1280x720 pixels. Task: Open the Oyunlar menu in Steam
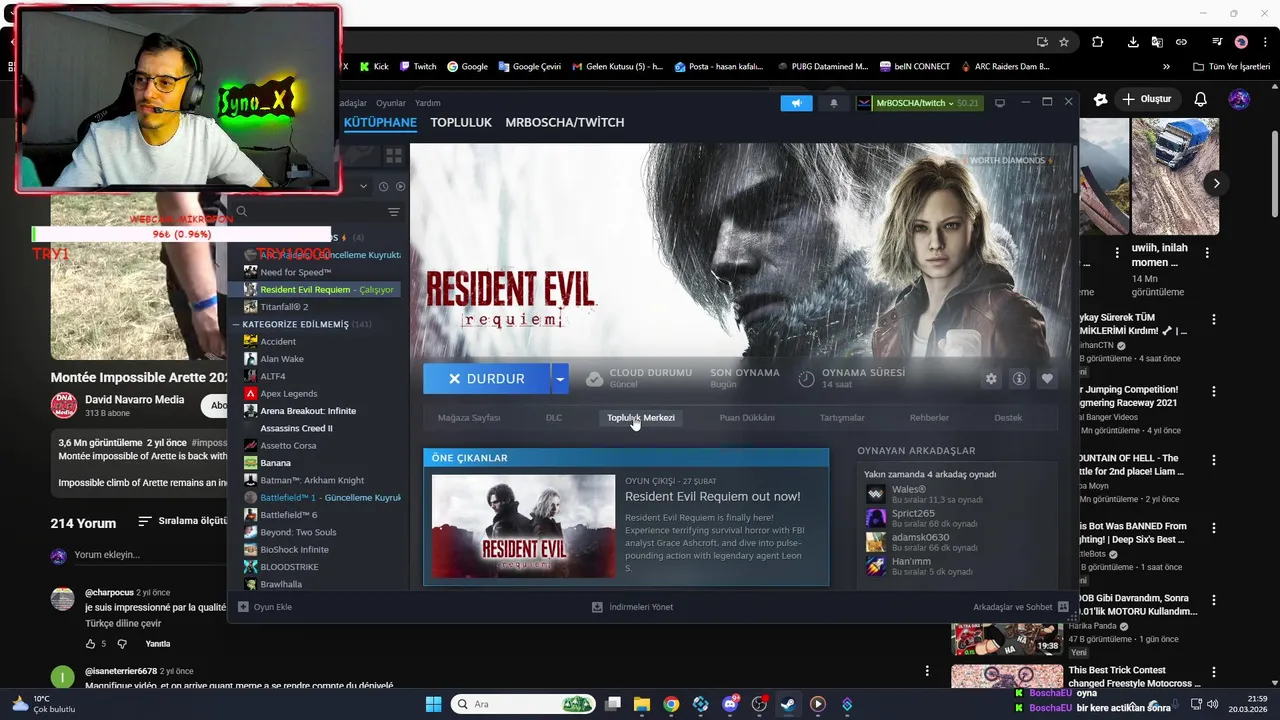(391, 103)
